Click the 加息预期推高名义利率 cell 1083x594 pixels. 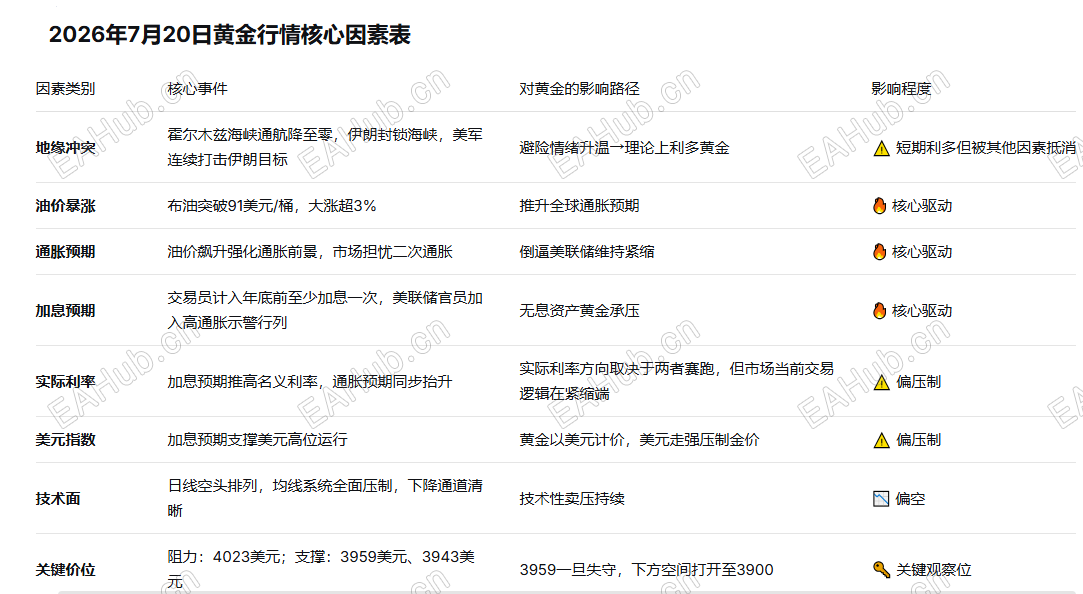click(x=309, y=382)
